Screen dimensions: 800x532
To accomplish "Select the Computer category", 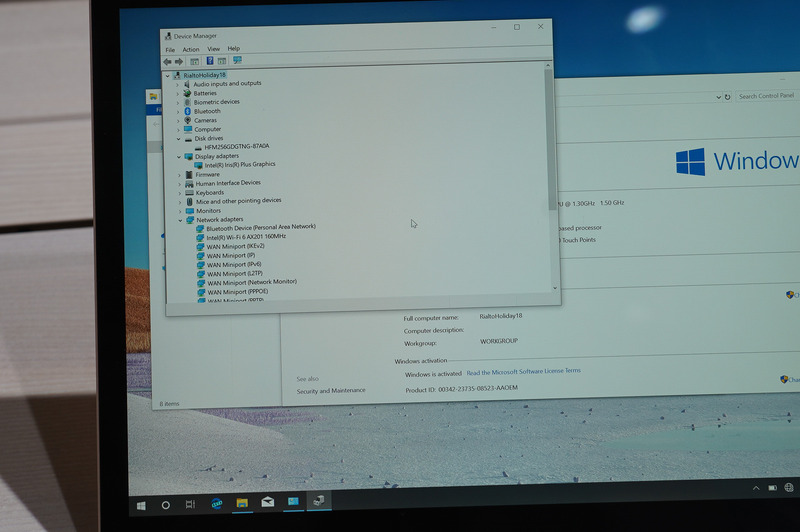I will pyautogui.click(x=207, y=130).
